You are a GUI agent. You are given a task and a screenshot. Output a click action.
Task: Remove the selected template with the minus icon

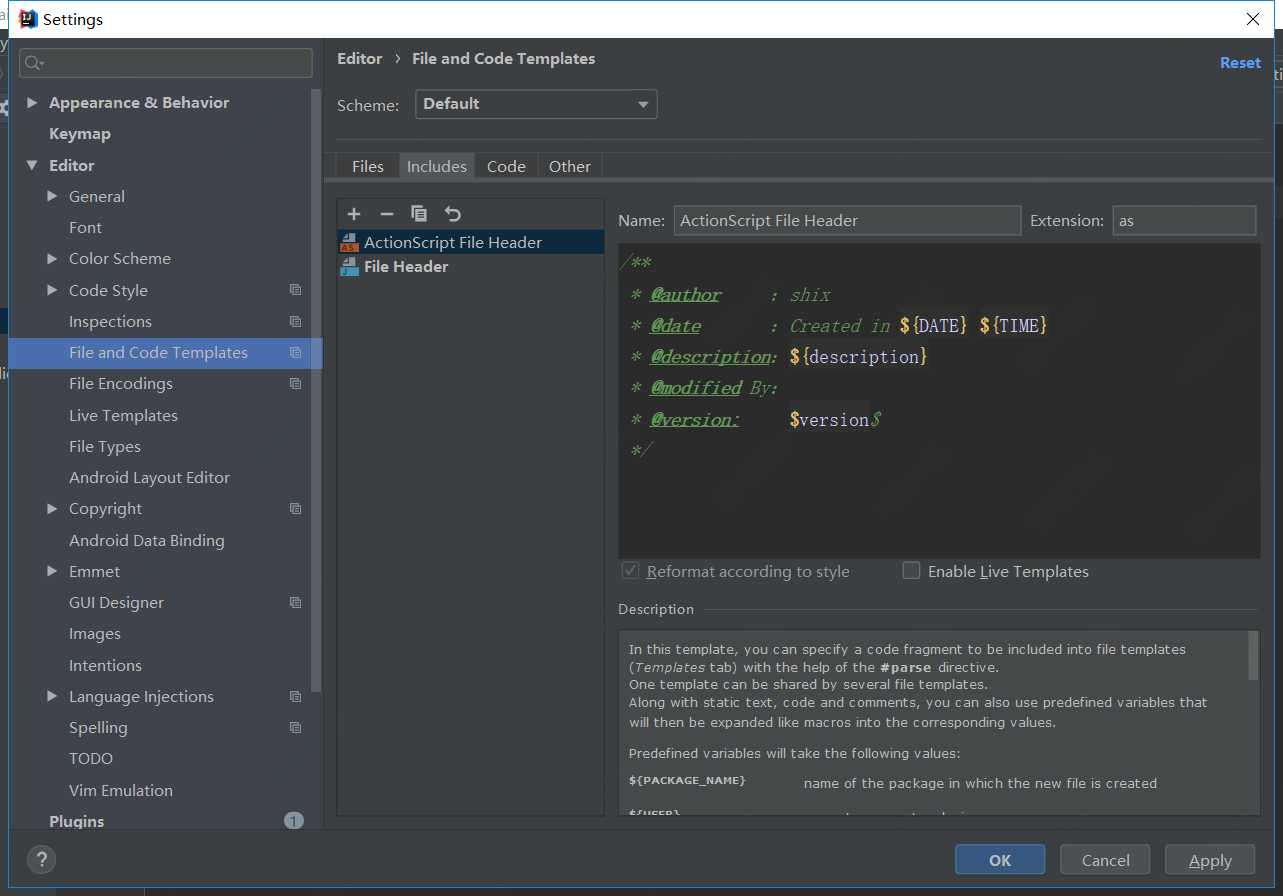[x=387, y=214]
